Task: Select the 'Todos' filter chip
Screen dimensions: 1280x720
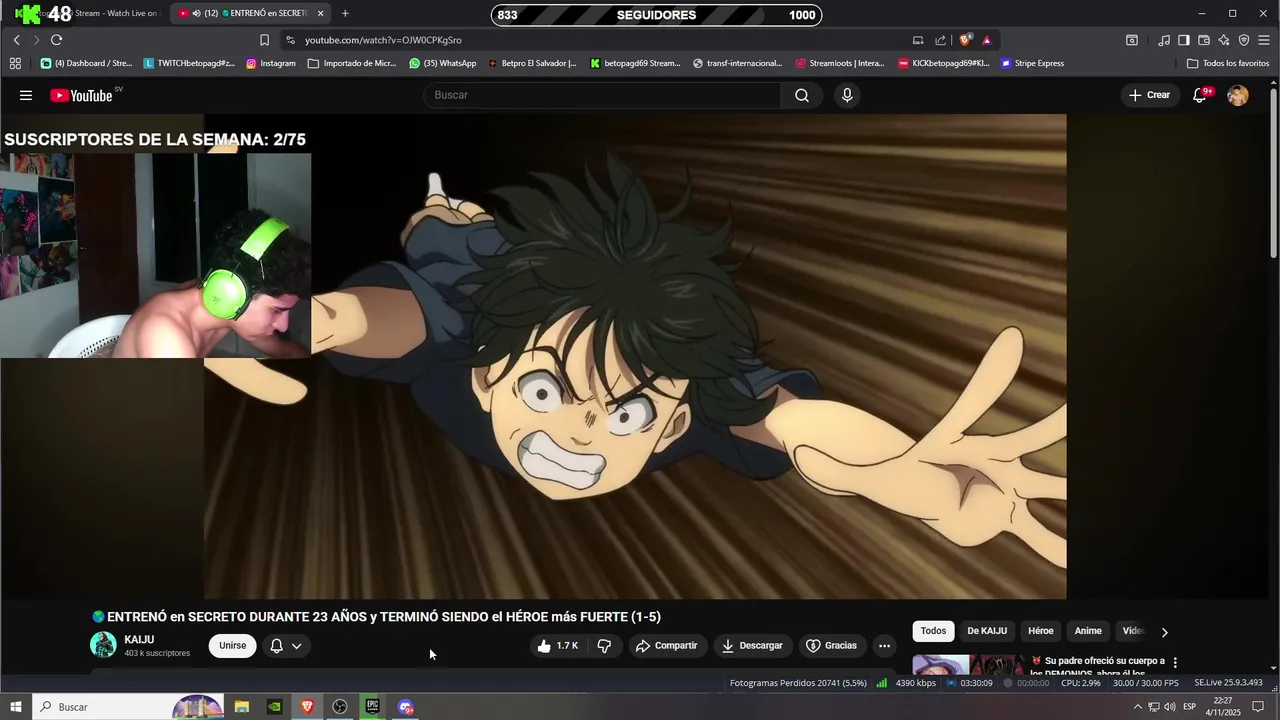Action: click(933, 631)
